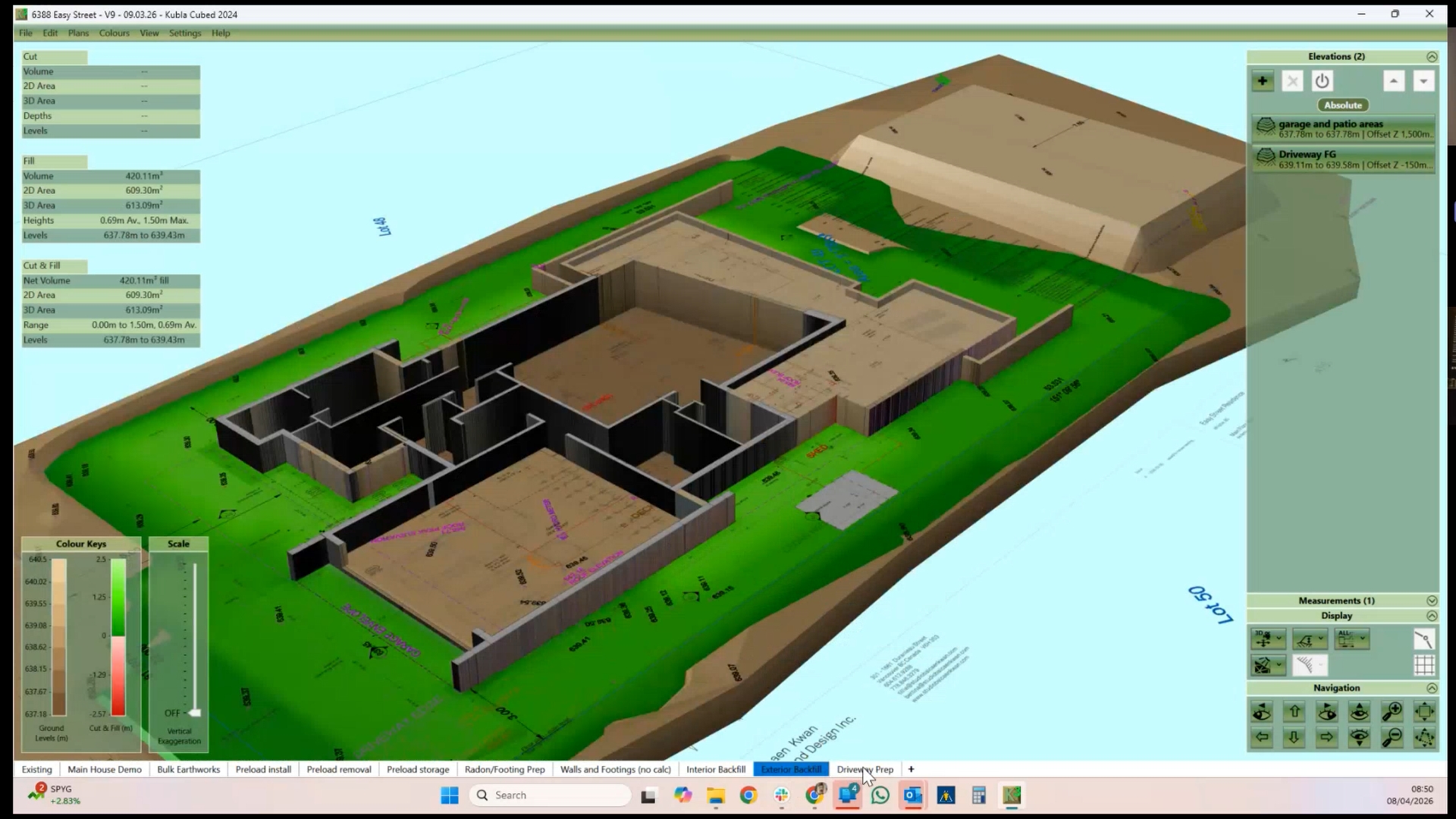The height and width of the screenshot is (819, 1456).
Task: Pan view up with the up arrow
Action: (1294, 711)
